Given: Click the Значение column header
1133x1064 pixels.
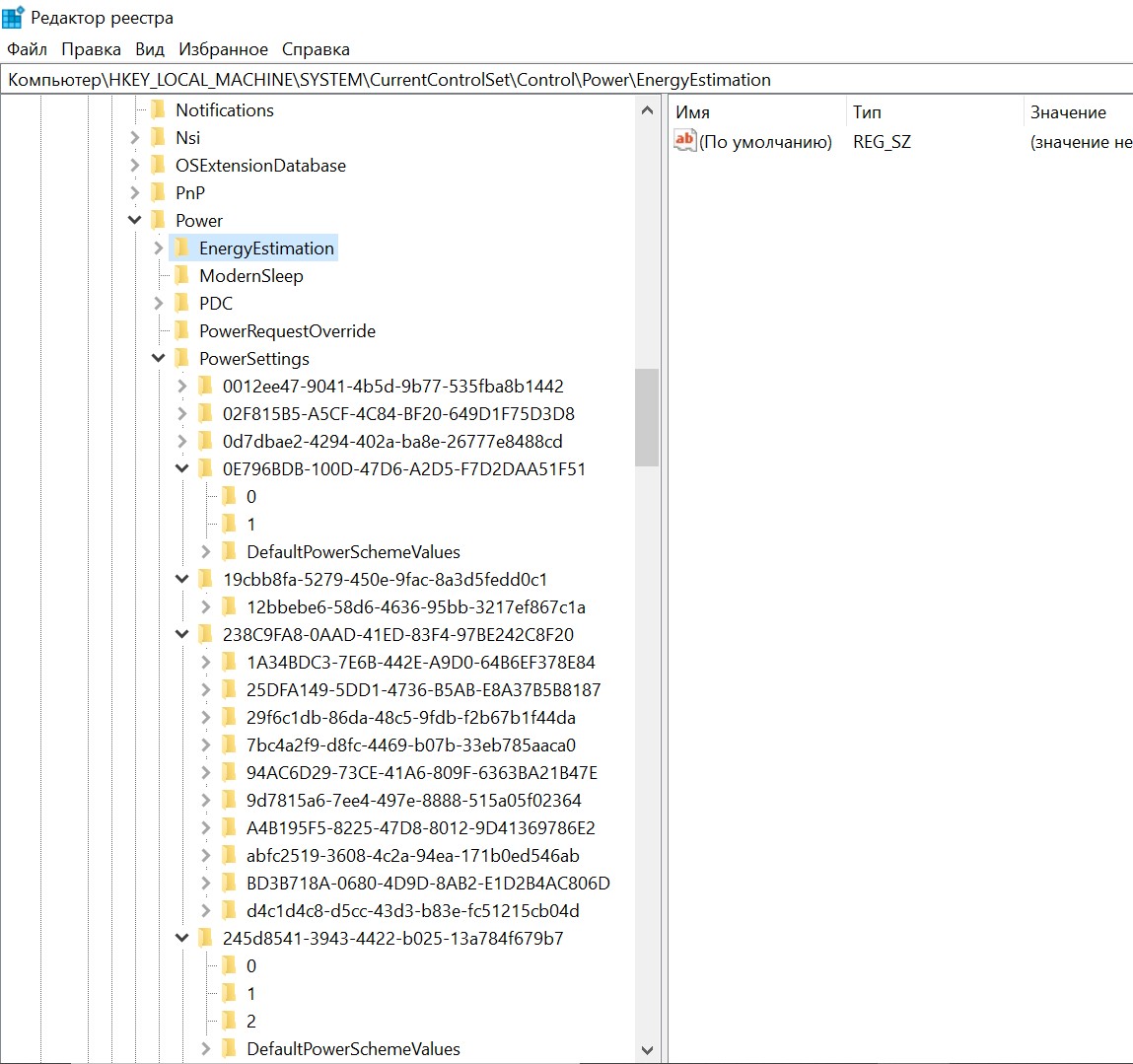Looking at the screenshot, I should click(x=1078, y=112).
